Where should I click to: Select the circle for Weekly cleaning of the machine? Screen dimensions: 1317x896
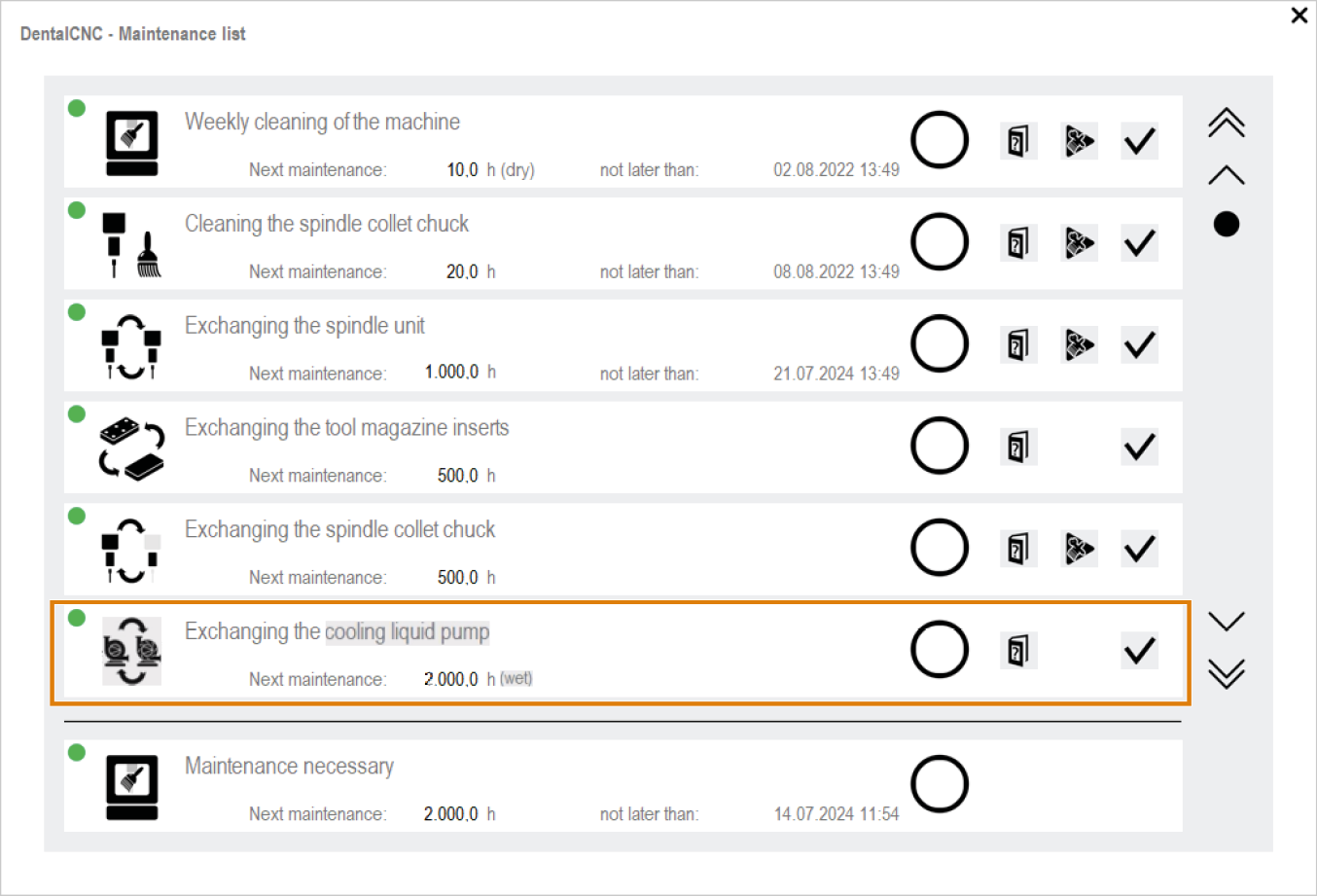(940, 140)
